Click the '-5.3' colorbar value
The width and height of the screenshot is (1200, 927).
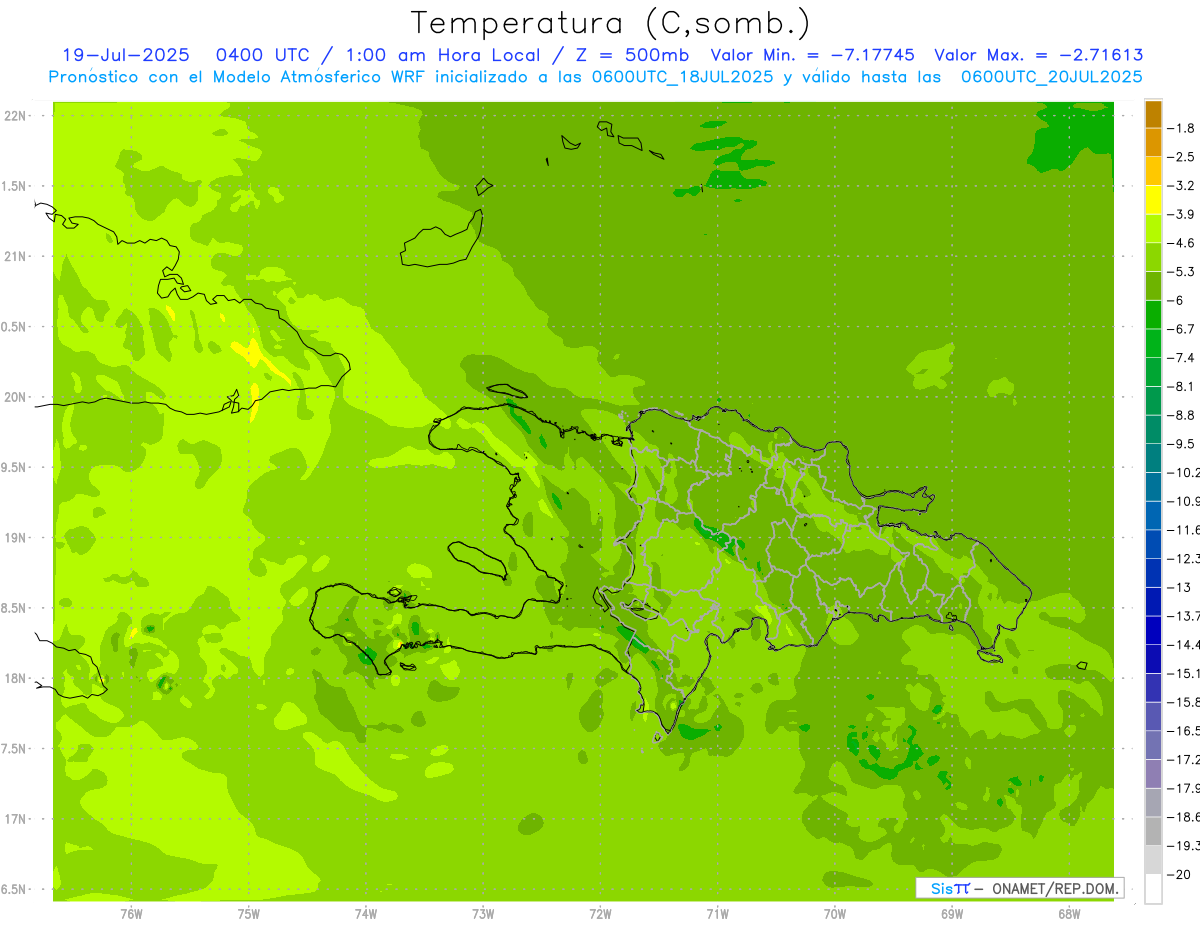click(x=1182, y=271)
